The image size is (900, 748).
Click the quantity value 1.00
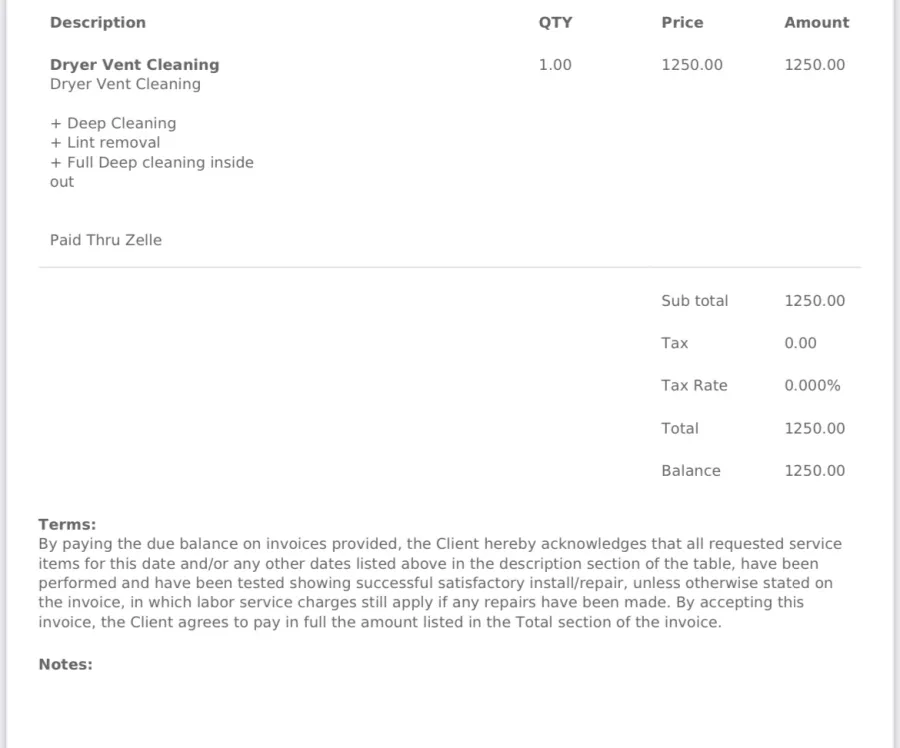tap(554, 64)
